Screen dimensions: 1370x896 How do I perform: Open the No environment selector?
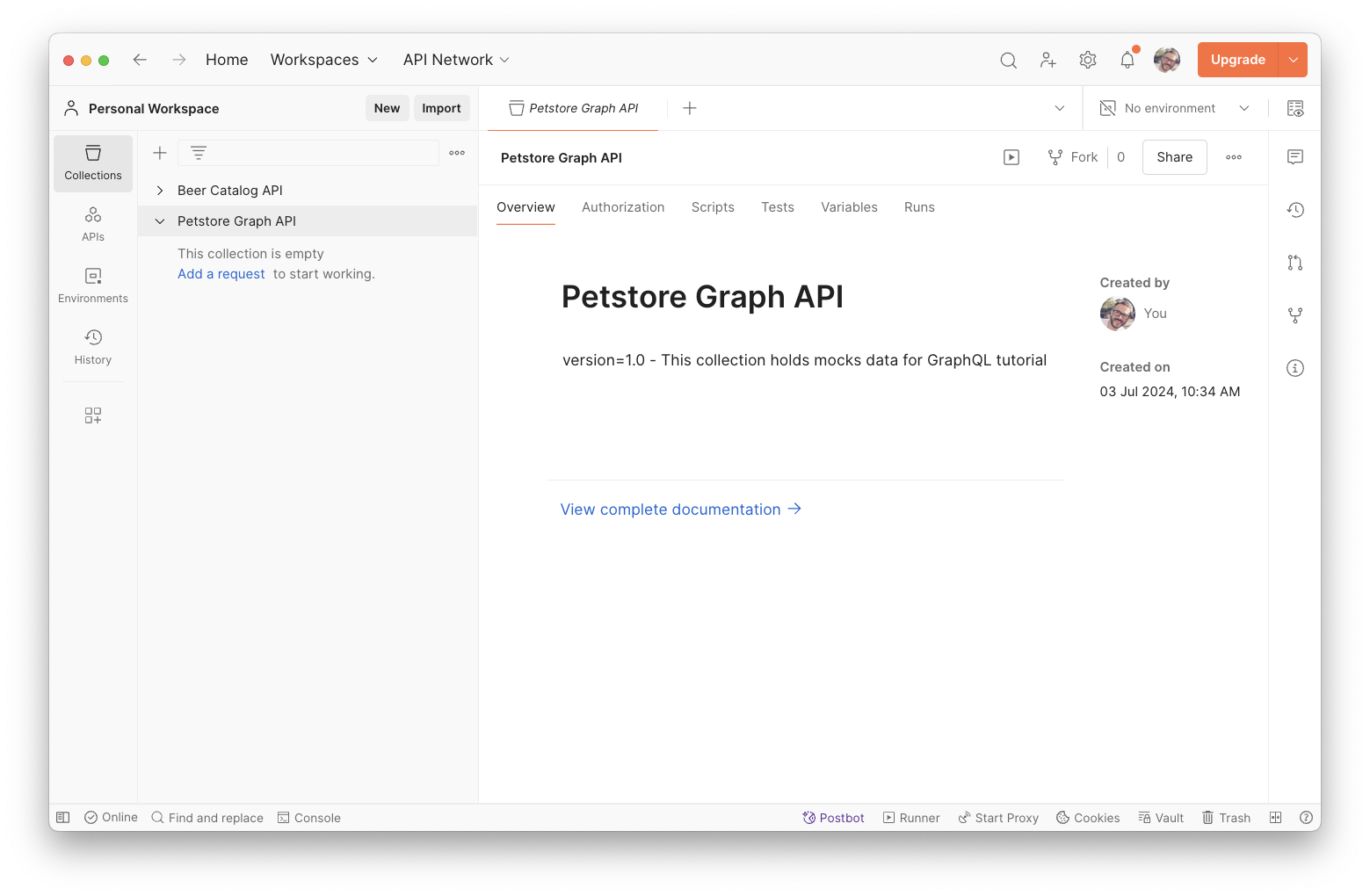(x=1173, y=107)
